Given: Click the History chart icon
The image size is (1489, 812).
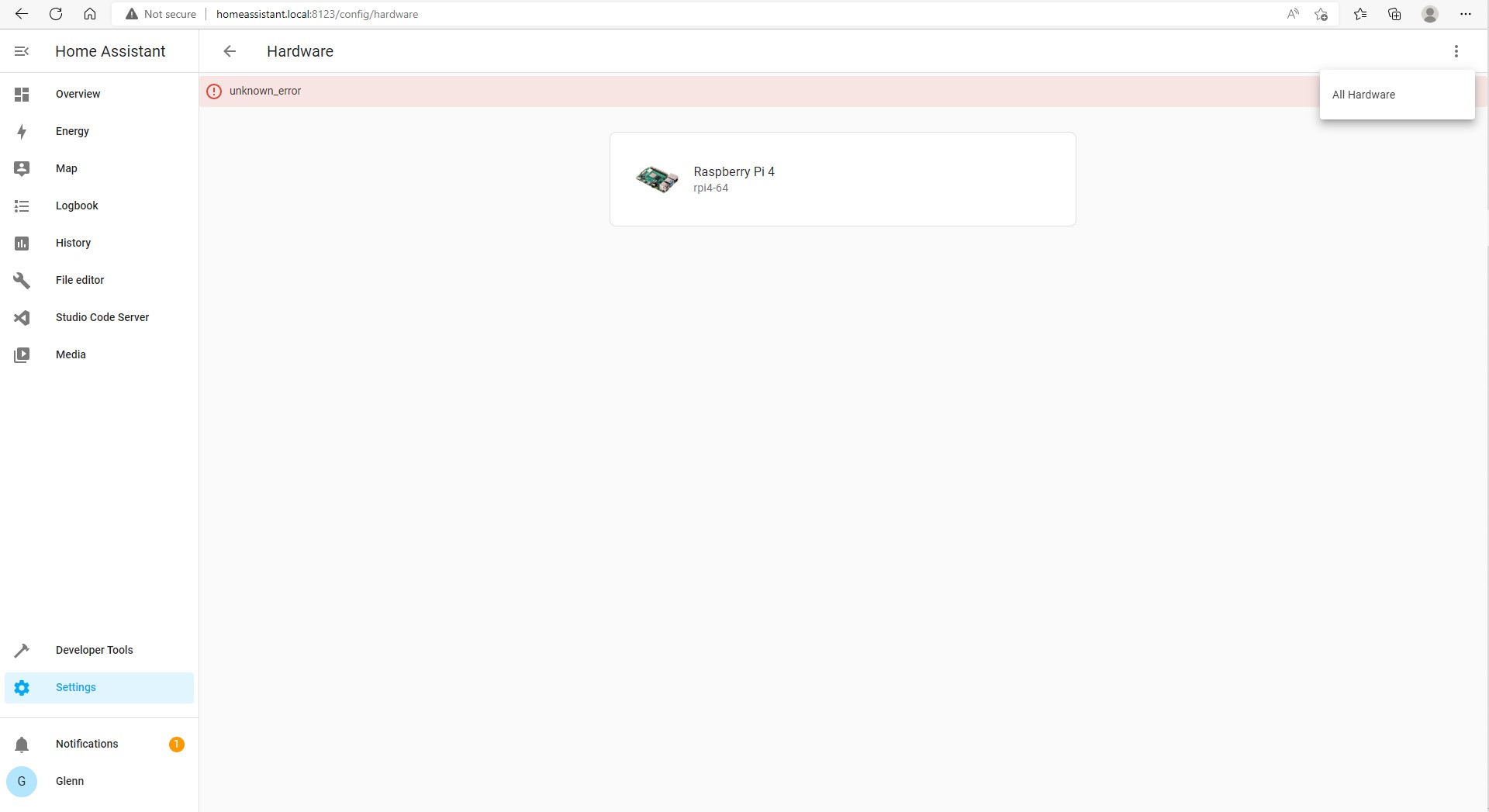Looking at the screenshot, I should click(x=22, y=244).
